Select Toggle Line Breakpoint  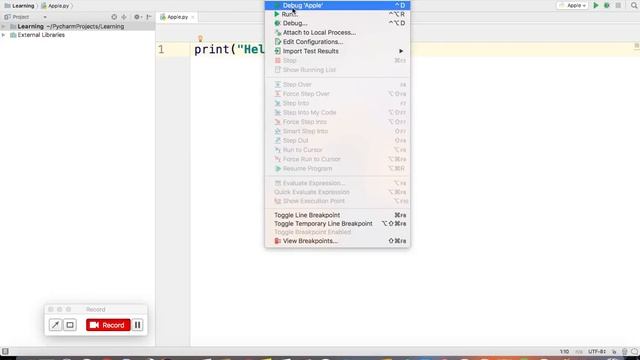(x=337, y=215)
